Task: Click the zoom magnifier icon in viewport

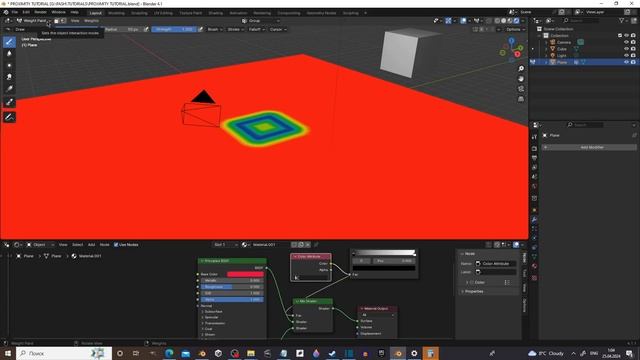Action: click(x=521, y=69)
